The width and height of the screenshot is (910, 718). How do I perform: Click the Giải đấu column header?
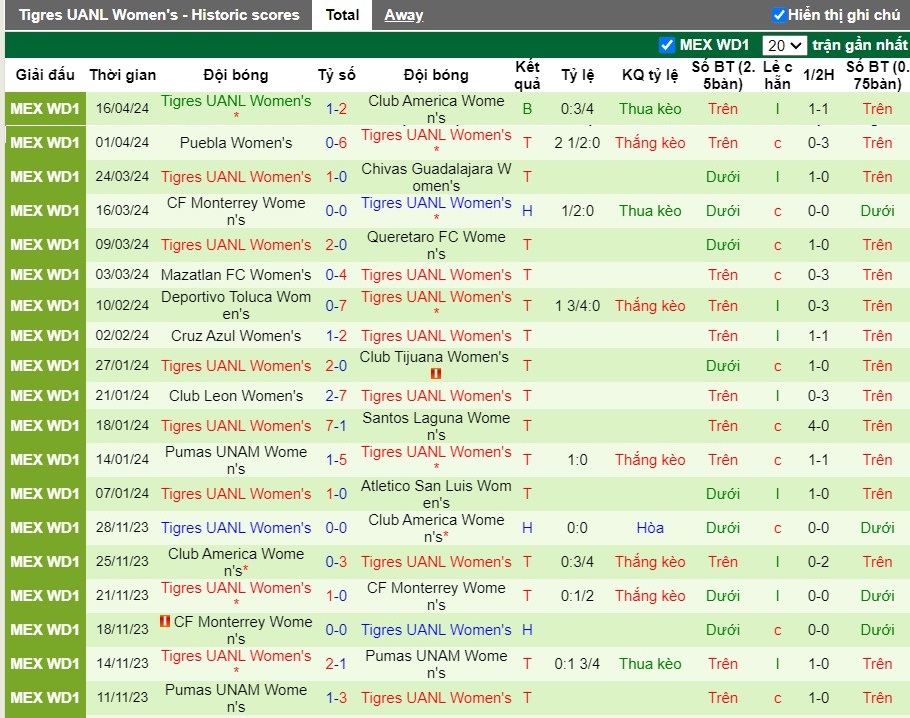click(45, 75)
